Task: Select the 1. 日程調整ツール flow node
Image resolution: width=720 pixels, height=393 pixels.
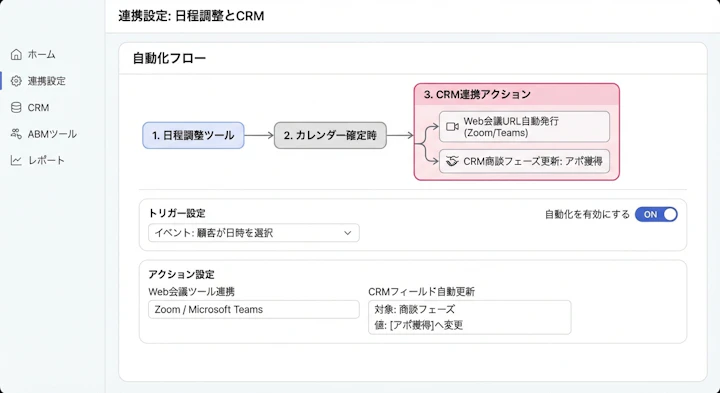Action: (193, 135)
